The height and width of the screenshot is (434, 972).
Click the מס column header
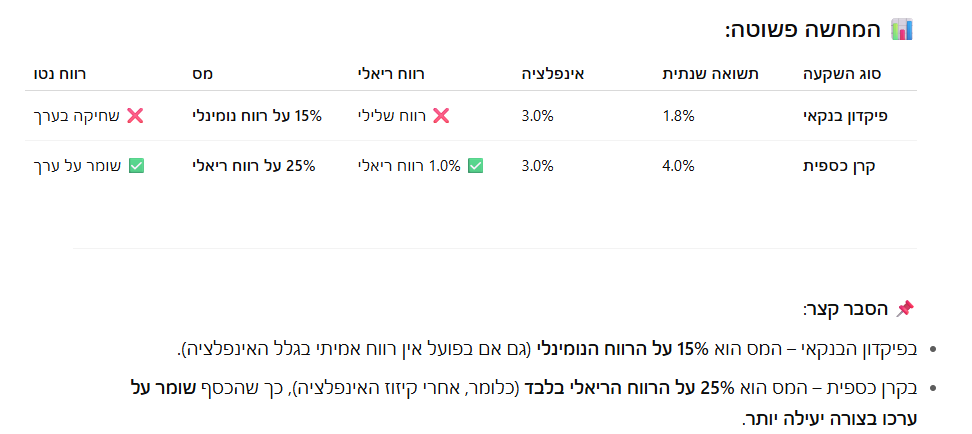pyautogui.click(x=202, y=74)
